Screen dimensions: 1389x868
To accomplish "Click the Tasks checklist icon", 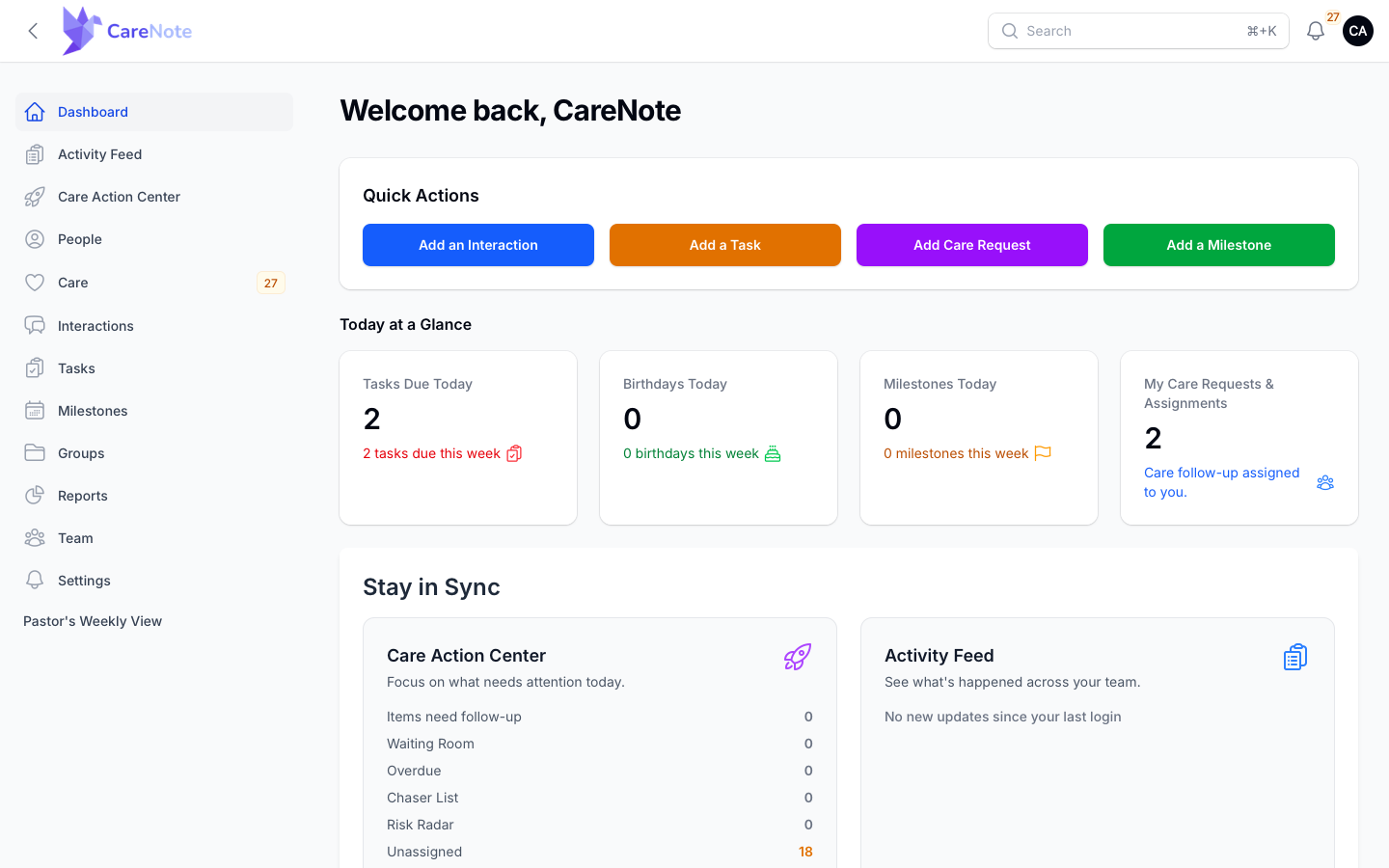I will tap(35, 368).
